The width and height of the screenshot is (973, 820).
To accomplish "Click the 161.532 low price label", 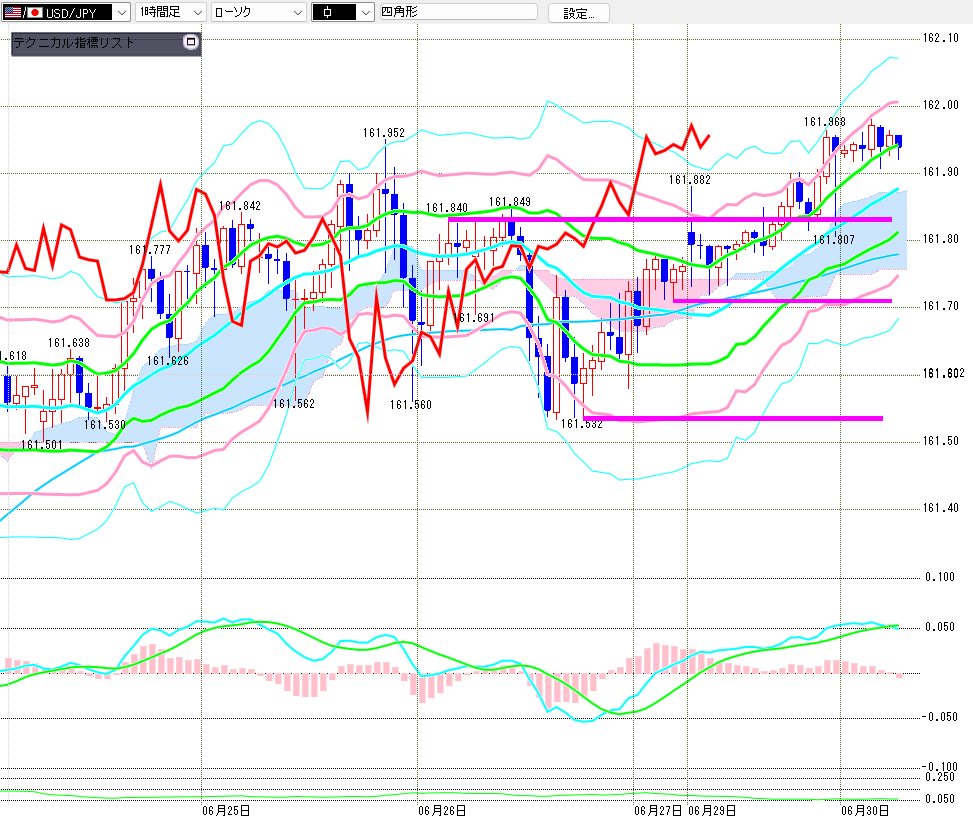I will (x=581, y=424).
